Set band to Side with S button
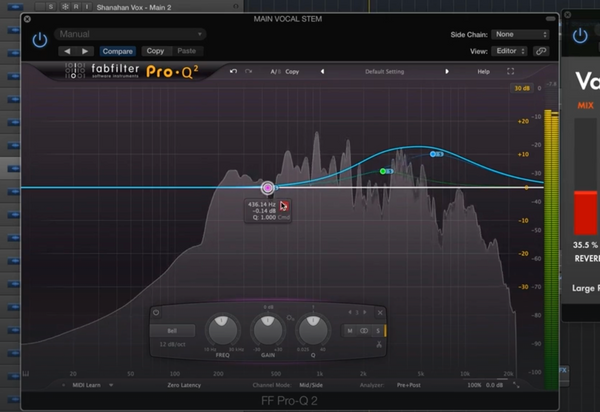The height and width of the screenshot is (412, 600). [x=378, y=331]
